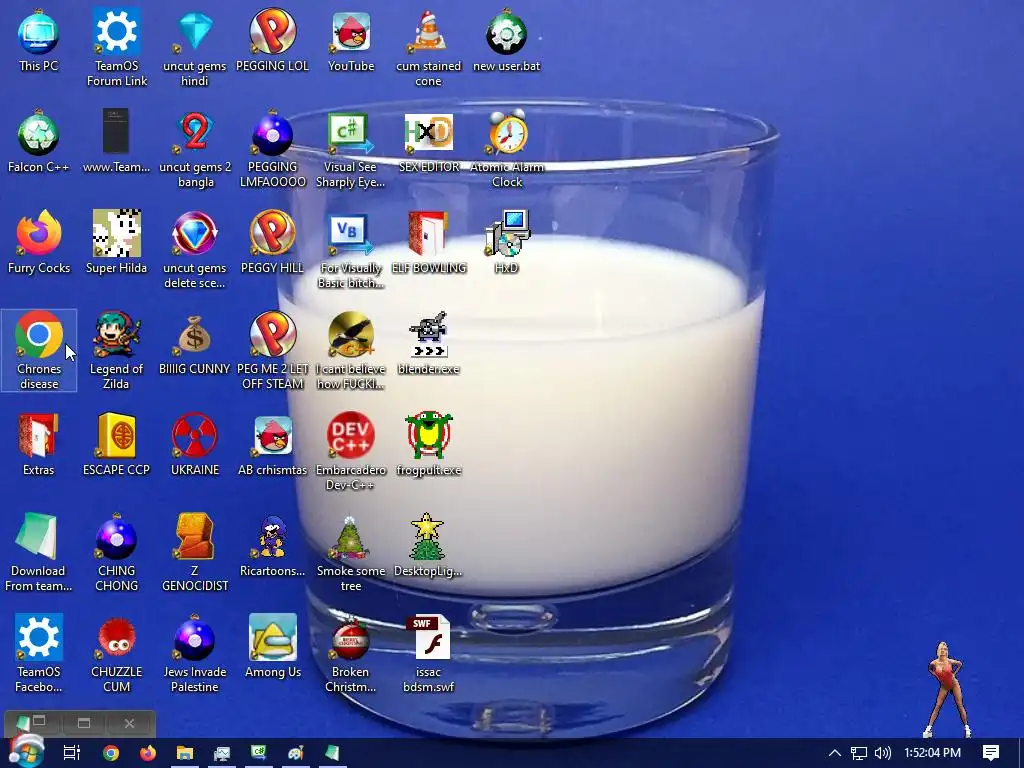Expand the hidden system tray icons chevron
1024x768 pixels.
point(835,753)
